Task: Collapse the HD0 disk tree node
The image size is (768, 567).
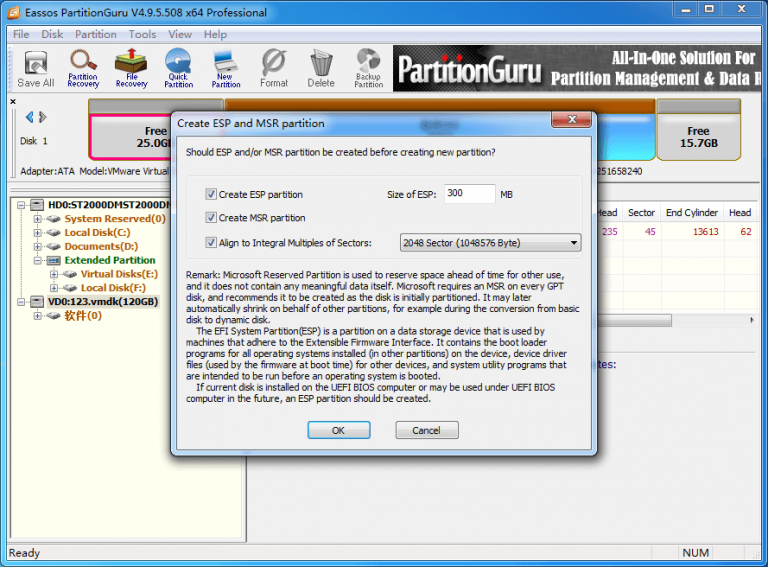Action: click(x=23, y=205)
